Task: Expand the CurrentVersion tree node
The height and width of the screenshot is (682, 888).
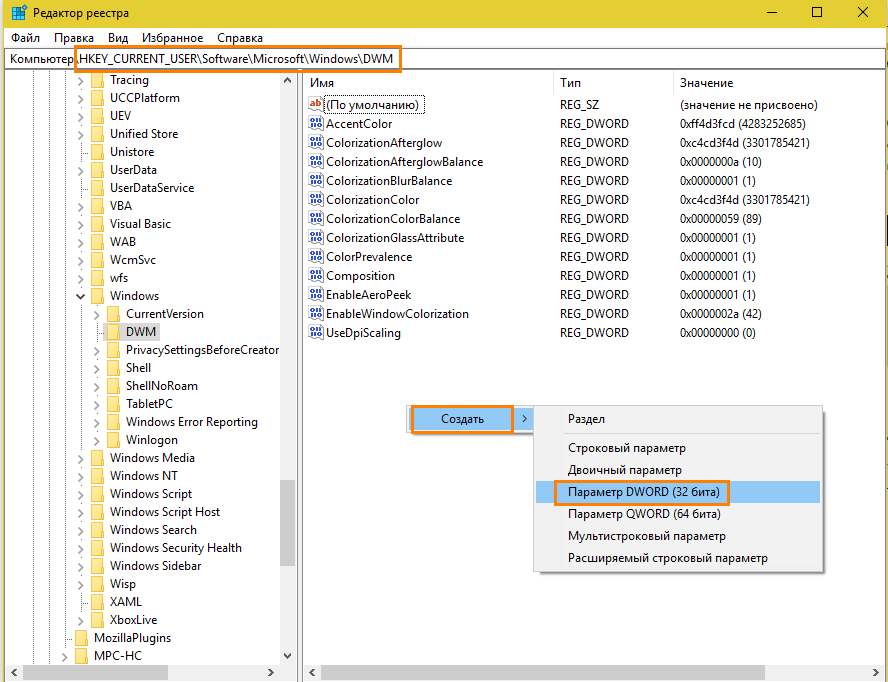Action: point(97,314)
